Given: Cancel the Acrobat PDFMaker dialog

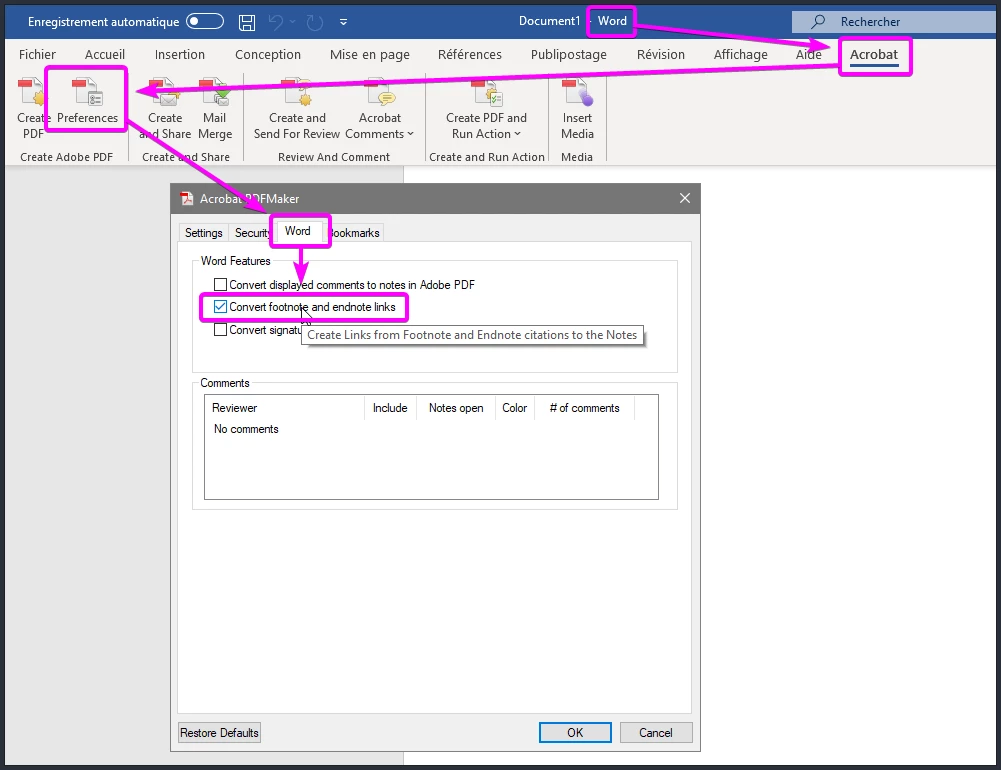Looking at the screenshot, I should click(656, 733).
